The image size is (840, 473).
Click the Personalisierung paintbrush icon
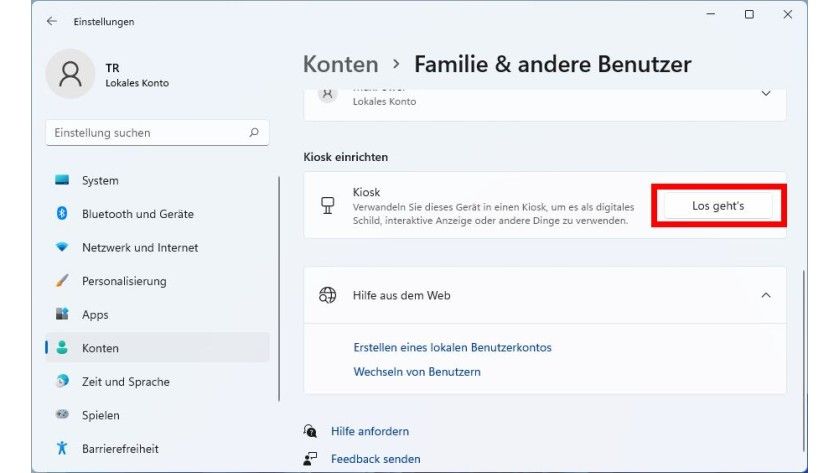(x=62, y=281)
